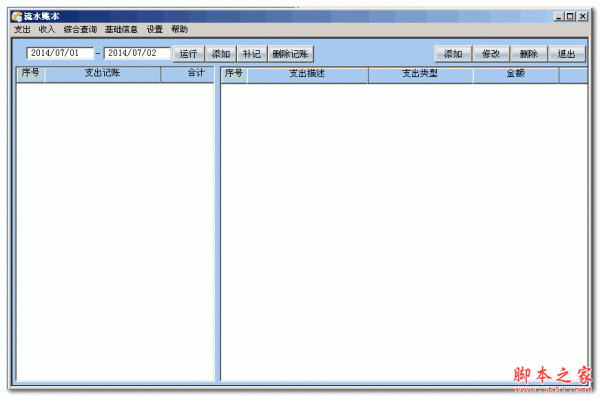Click the 流水账本 app icon in title bar

[x=17, y=16]
